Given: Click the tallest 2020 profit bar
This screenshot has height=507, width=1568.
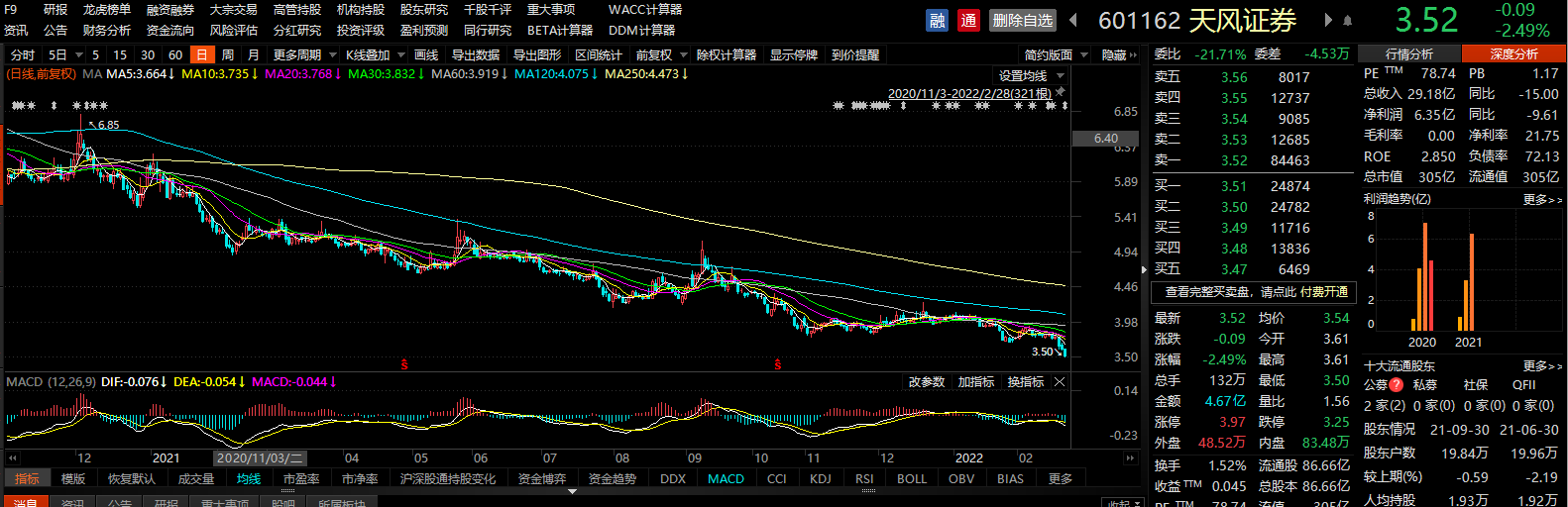Looking at the screenshot, I should click(1425, 276).
